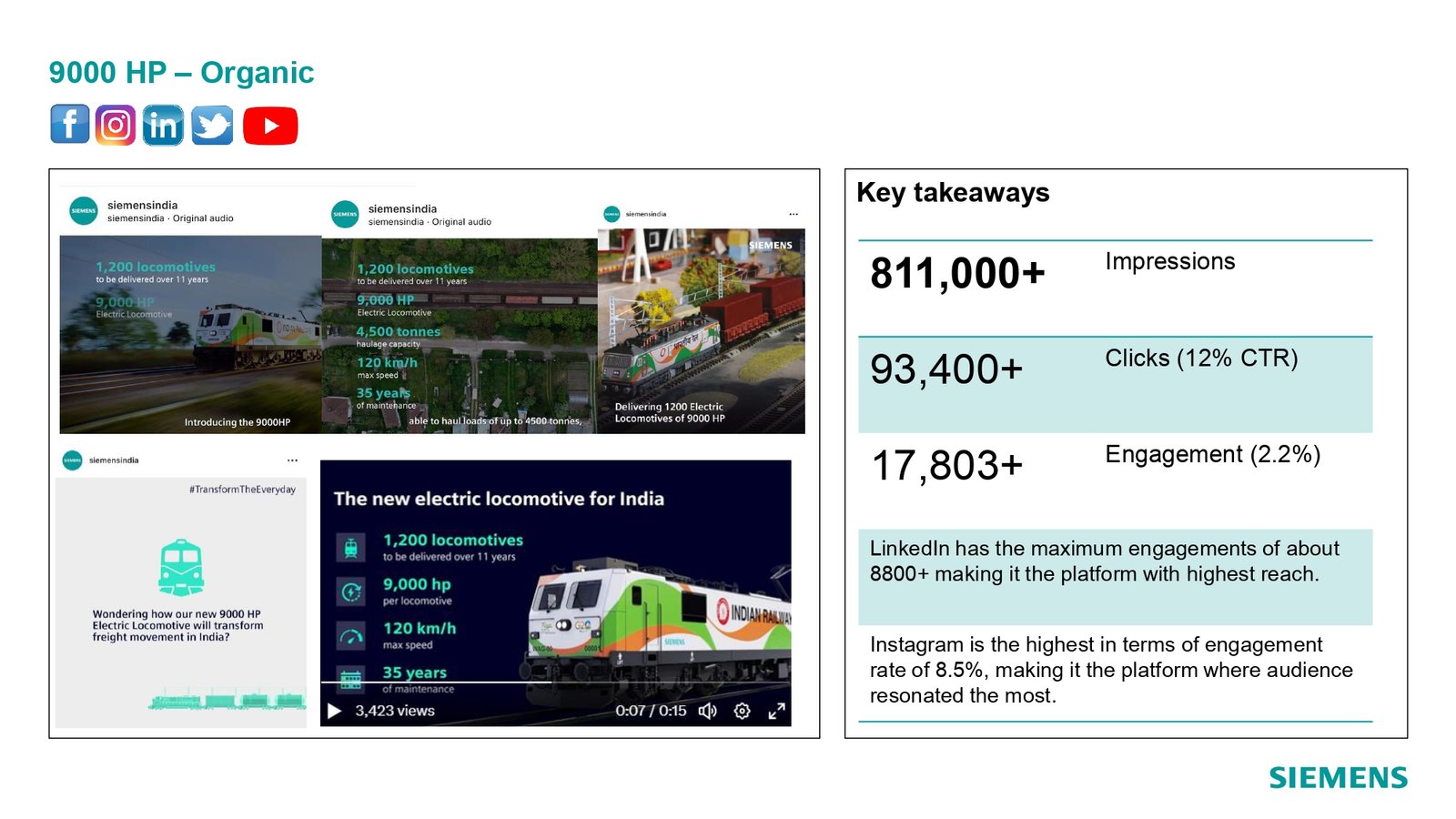Open three-dot menu on model train post
Viewport: 1456px width, 819px height.
pyautogui.click(x=794, y=214)
